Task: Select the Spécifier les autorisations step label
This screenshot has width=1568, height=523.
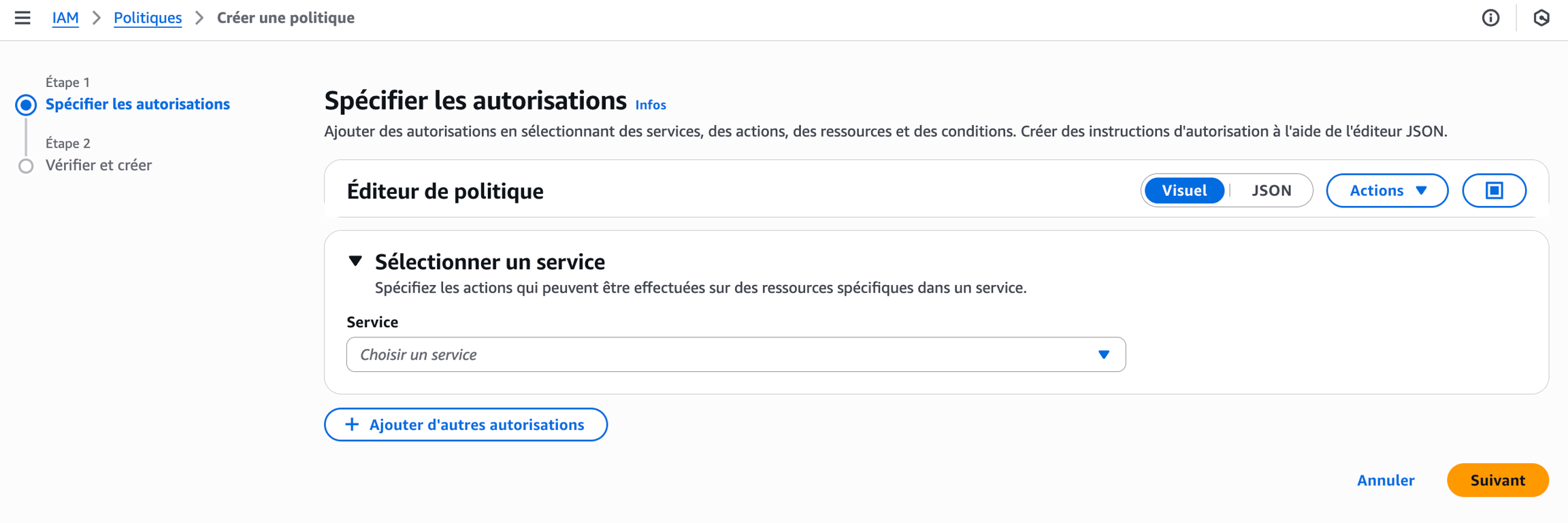Action: click(x=137, y=104)
